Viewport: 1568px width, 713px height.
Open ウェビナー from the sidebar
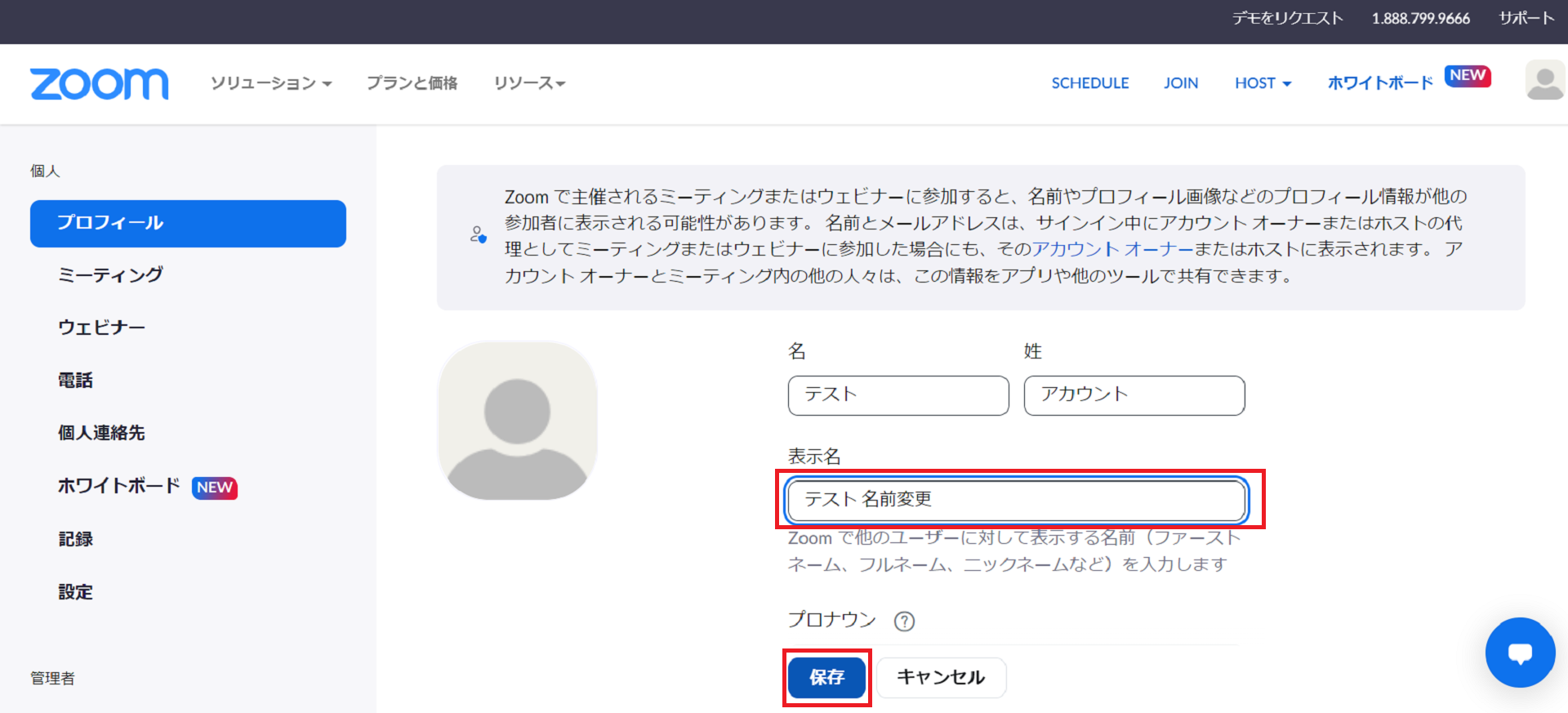(x=101, y=328)
